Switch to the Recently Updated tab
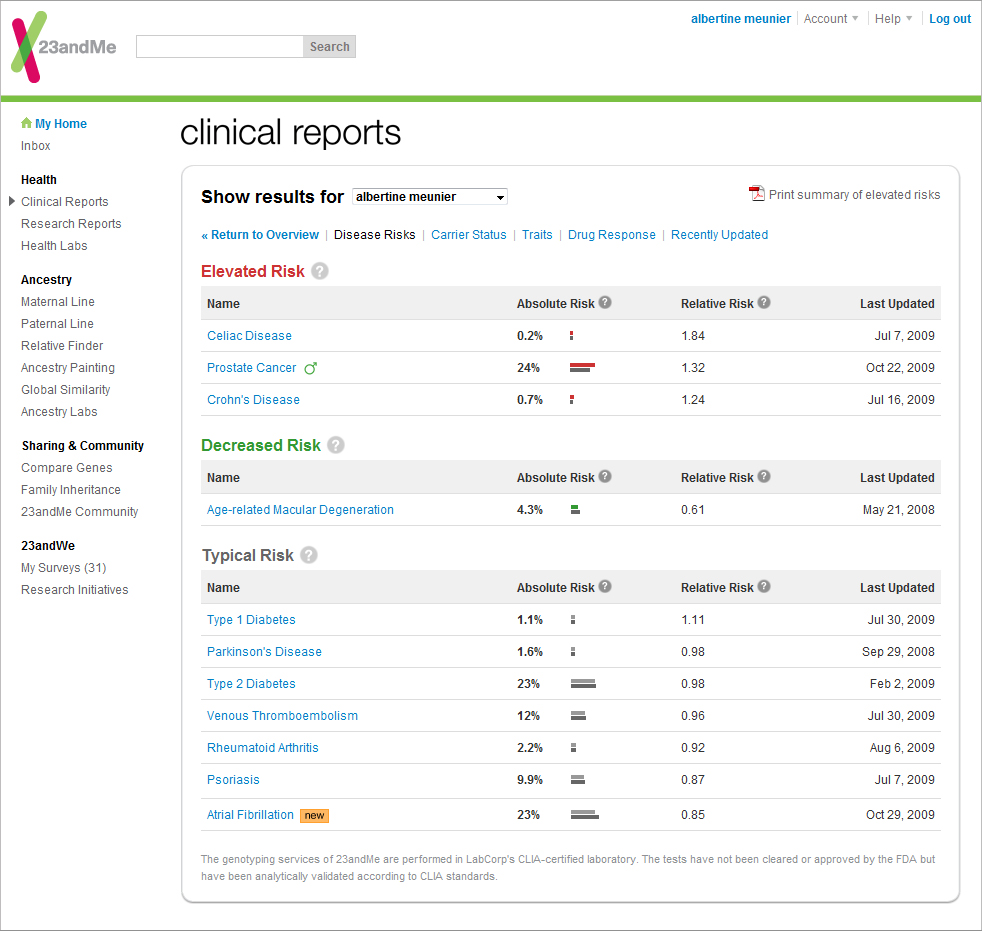982x931 pixels. pyautogui.click(x=720, y=235)
